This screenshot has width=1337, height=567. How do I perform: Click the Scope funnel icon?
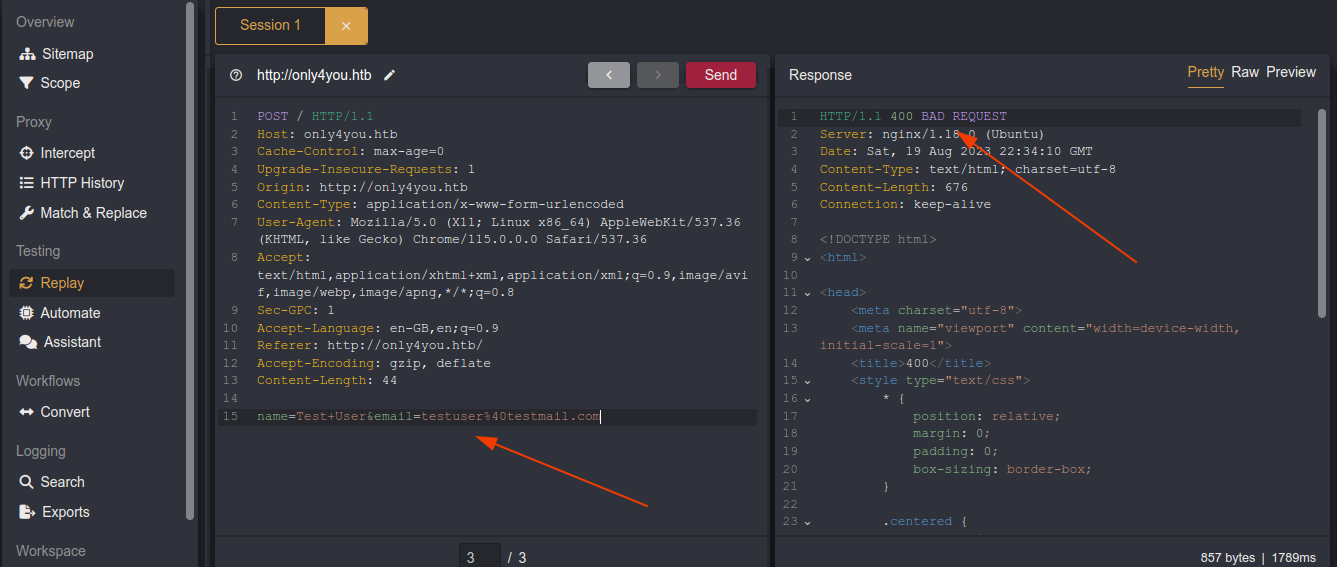point(26,83)
